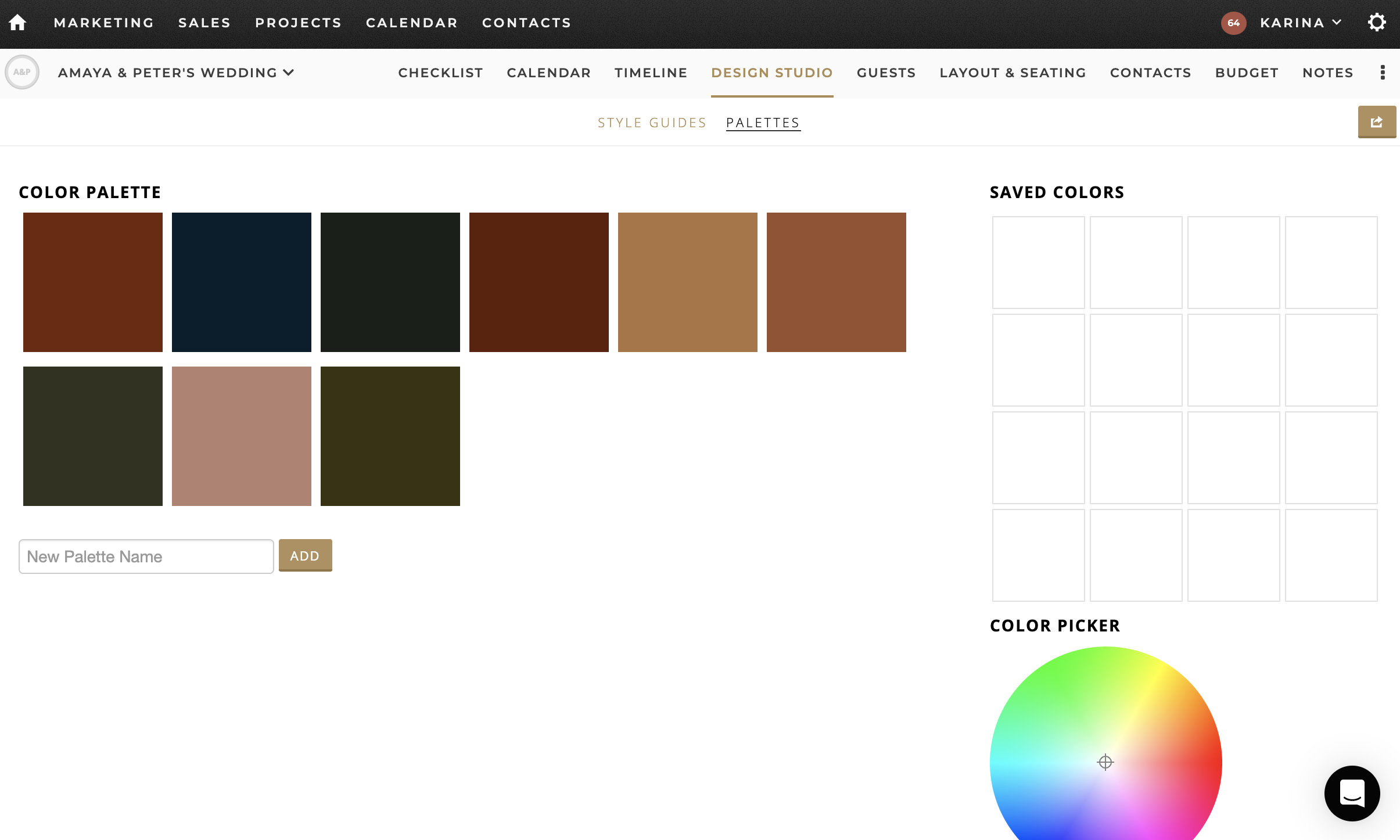Click the share palette icon
This screenshot has width=1400, height=840.
[x=1376, y=121]
